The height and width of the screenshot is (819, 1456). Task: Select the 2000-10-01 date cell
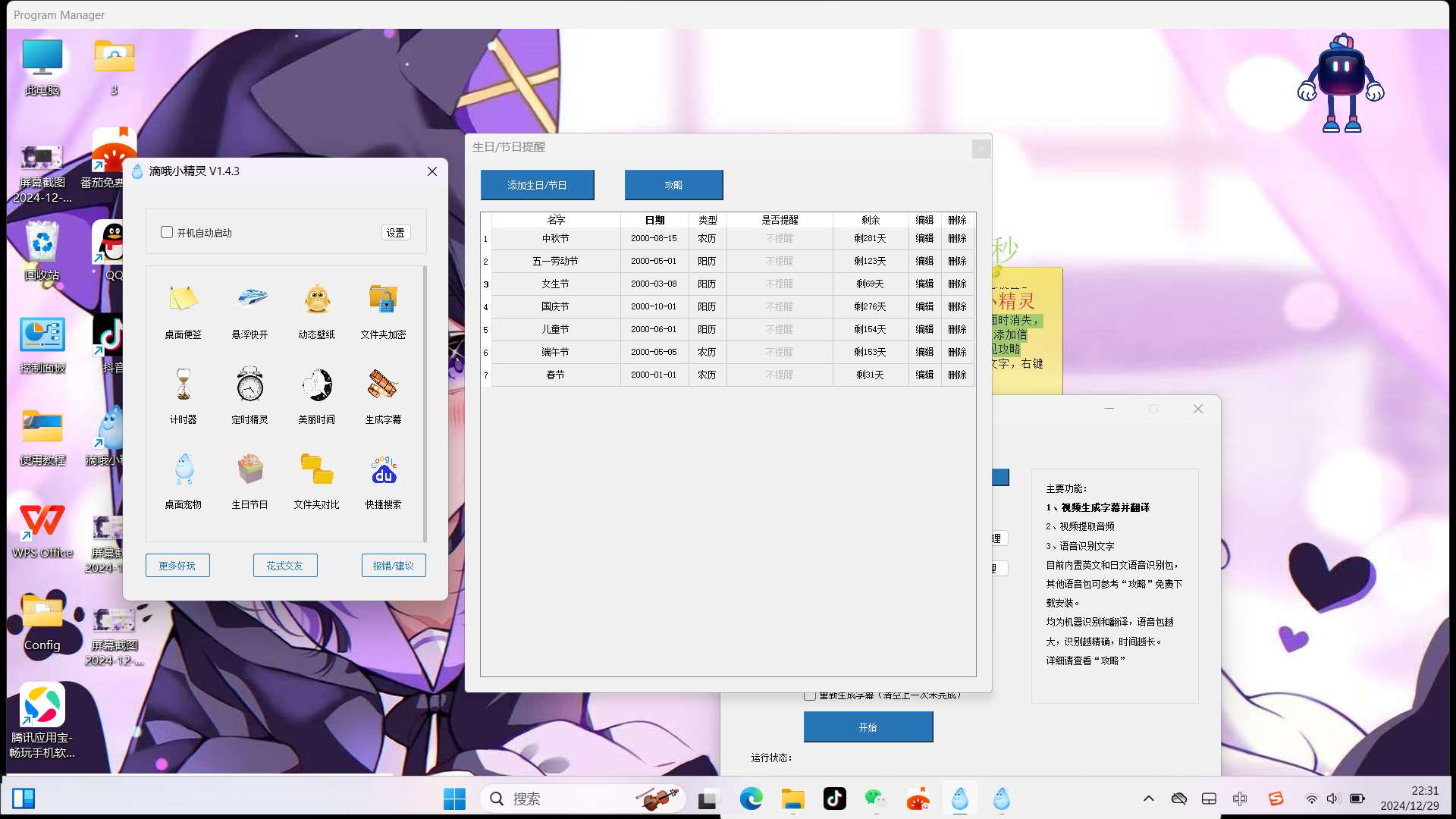point(654,306)
